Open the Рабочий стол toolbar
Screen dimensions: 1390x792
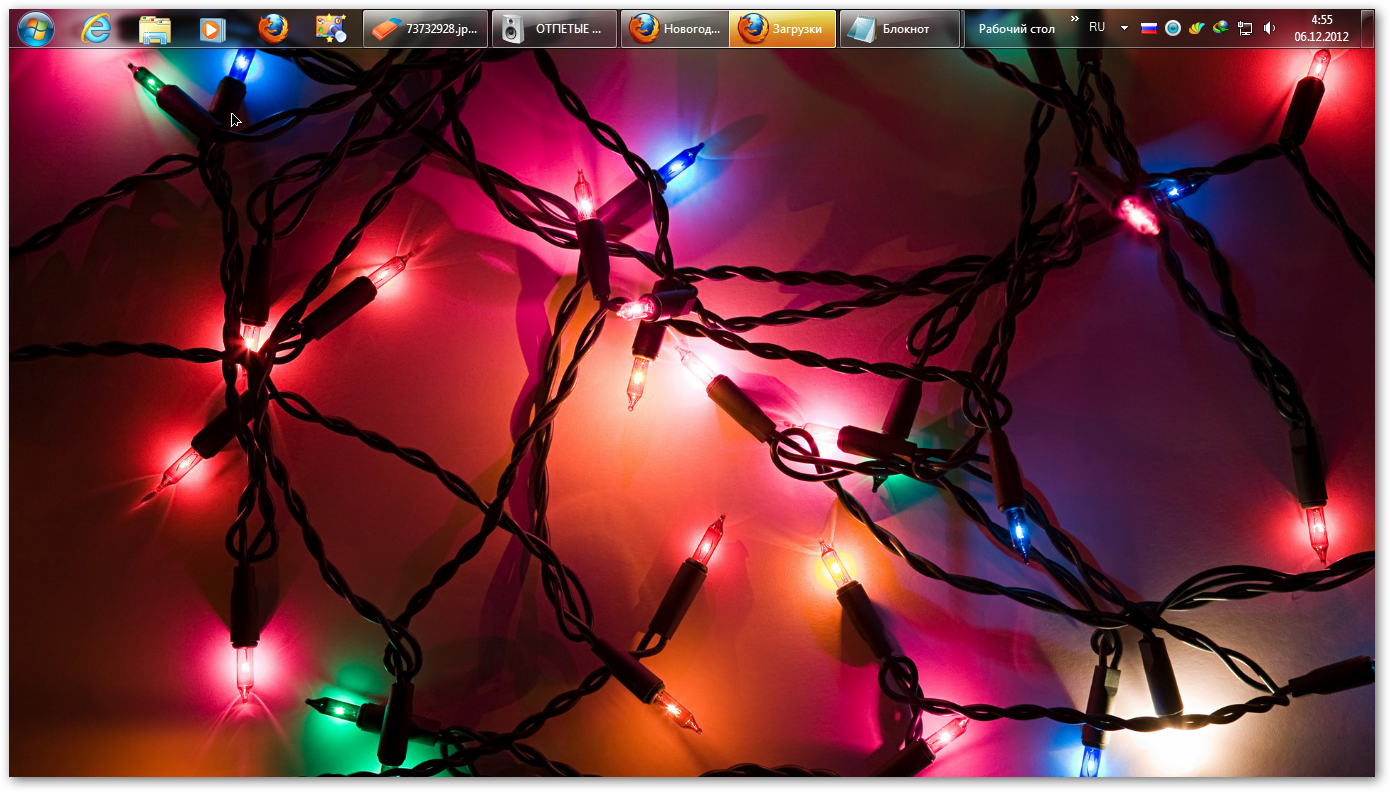1016,29
